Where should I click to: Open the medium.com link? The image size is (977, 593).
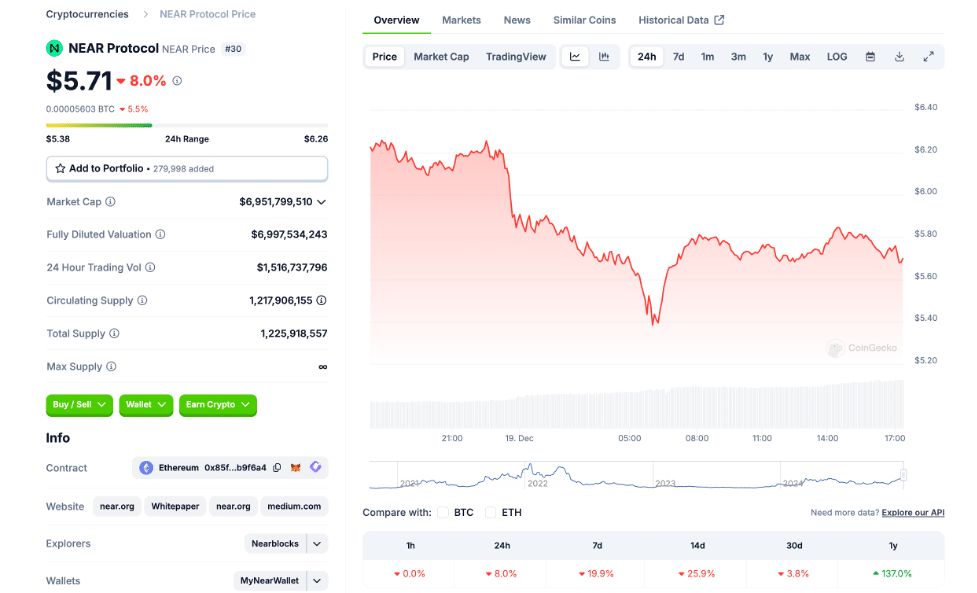coord(294,506)
